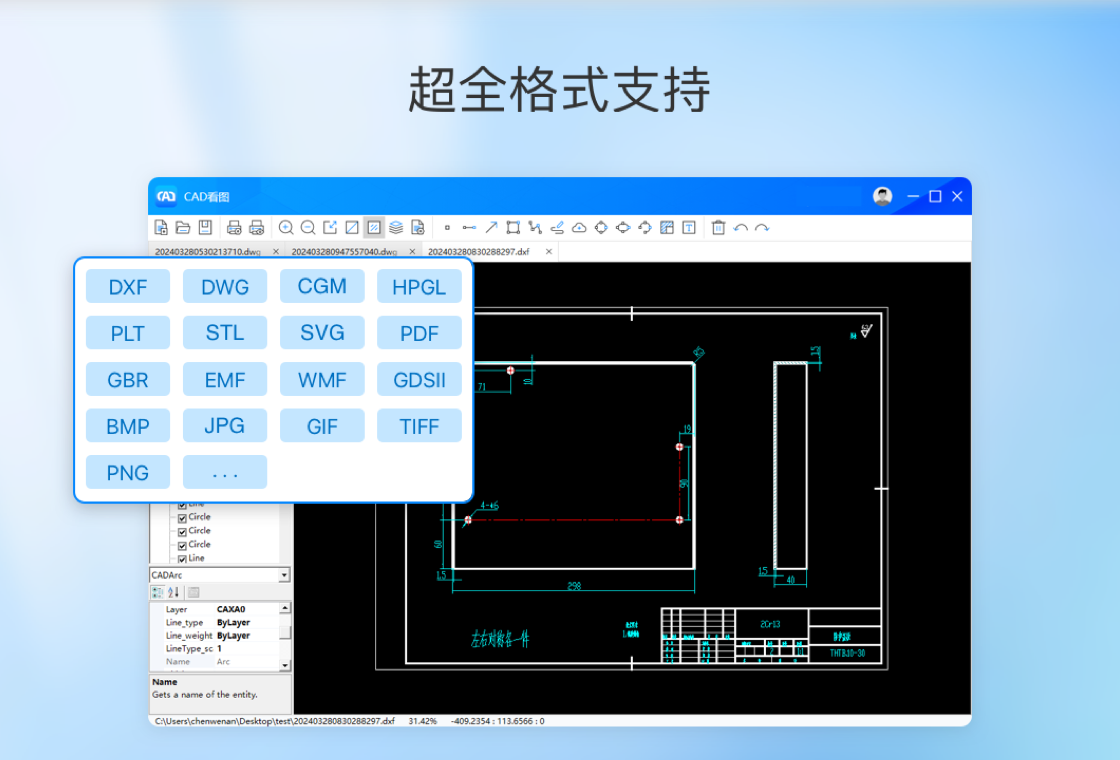Select the Line_type ByLayer value
The image size is (1120, 760).
(x=233, y=622)
